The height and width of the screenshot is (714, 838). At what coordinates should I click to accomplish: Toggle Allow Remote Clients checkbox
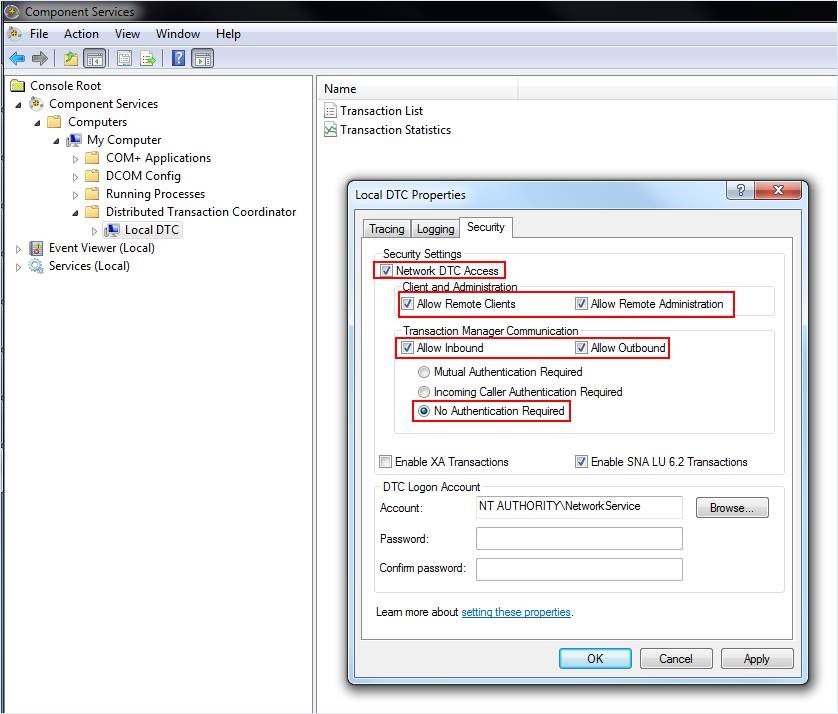coord(407,304)
